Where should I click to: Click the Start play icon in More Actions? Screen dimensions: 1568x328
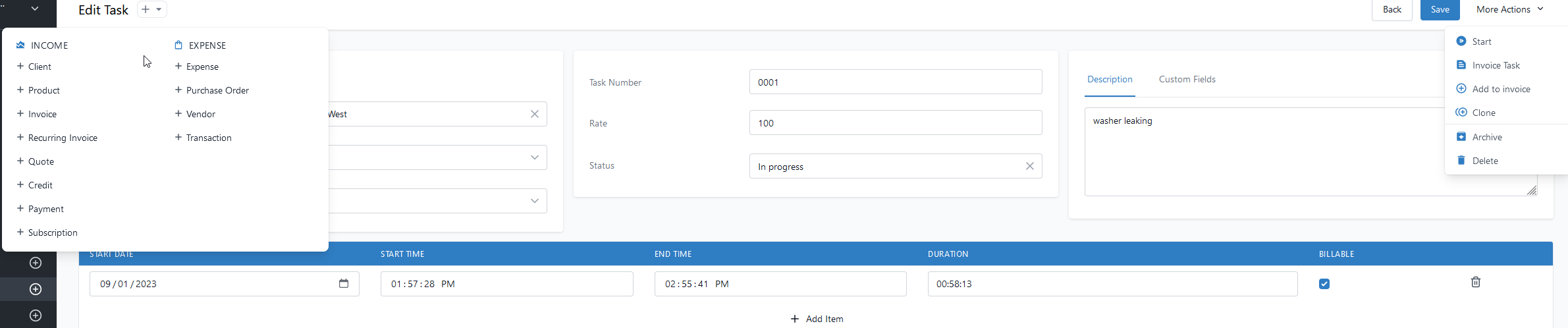tap(1461, 41)
